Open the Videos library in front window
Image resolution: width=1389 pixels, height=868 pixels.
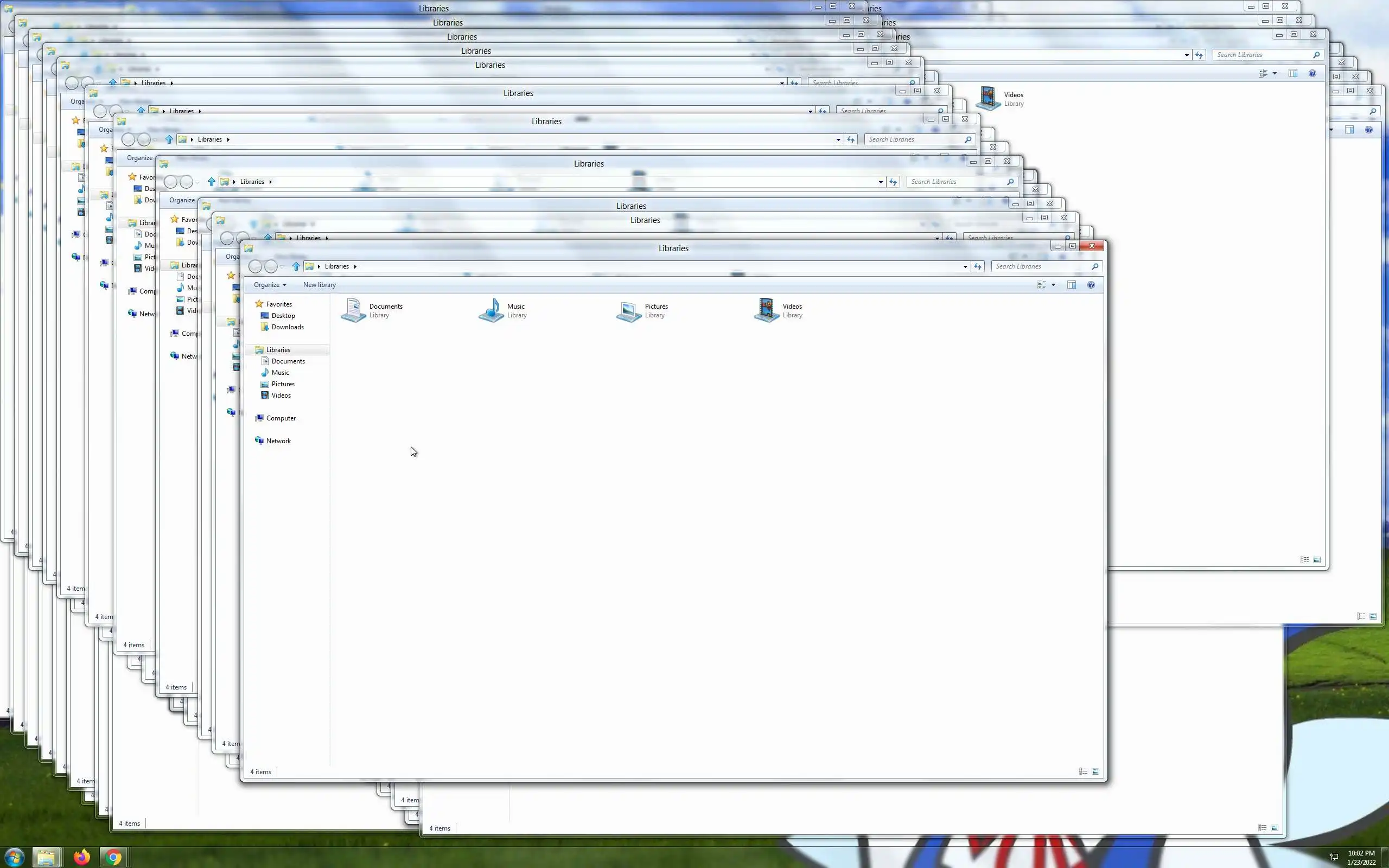767,310
